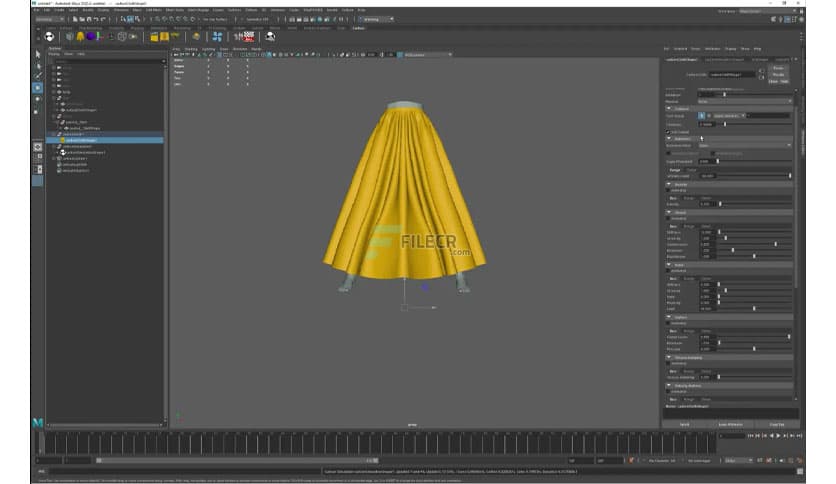Screen dimensions: 836x484
Task: Open the dropdown right below the Self Collide checkbox
Action: point(745,146)
